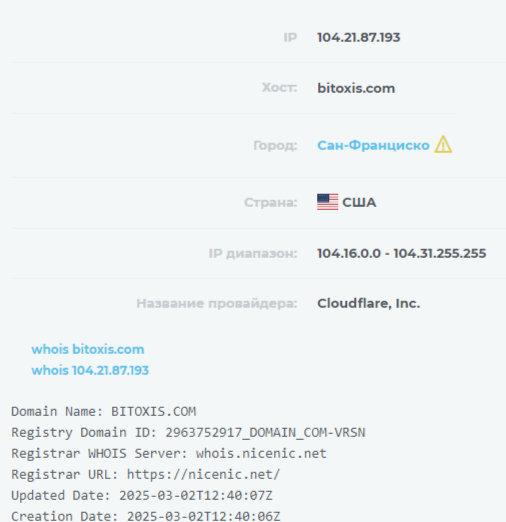Click the IP диапазон: label
The width and height of the screenshot is (506, 522).
(253, 254)
